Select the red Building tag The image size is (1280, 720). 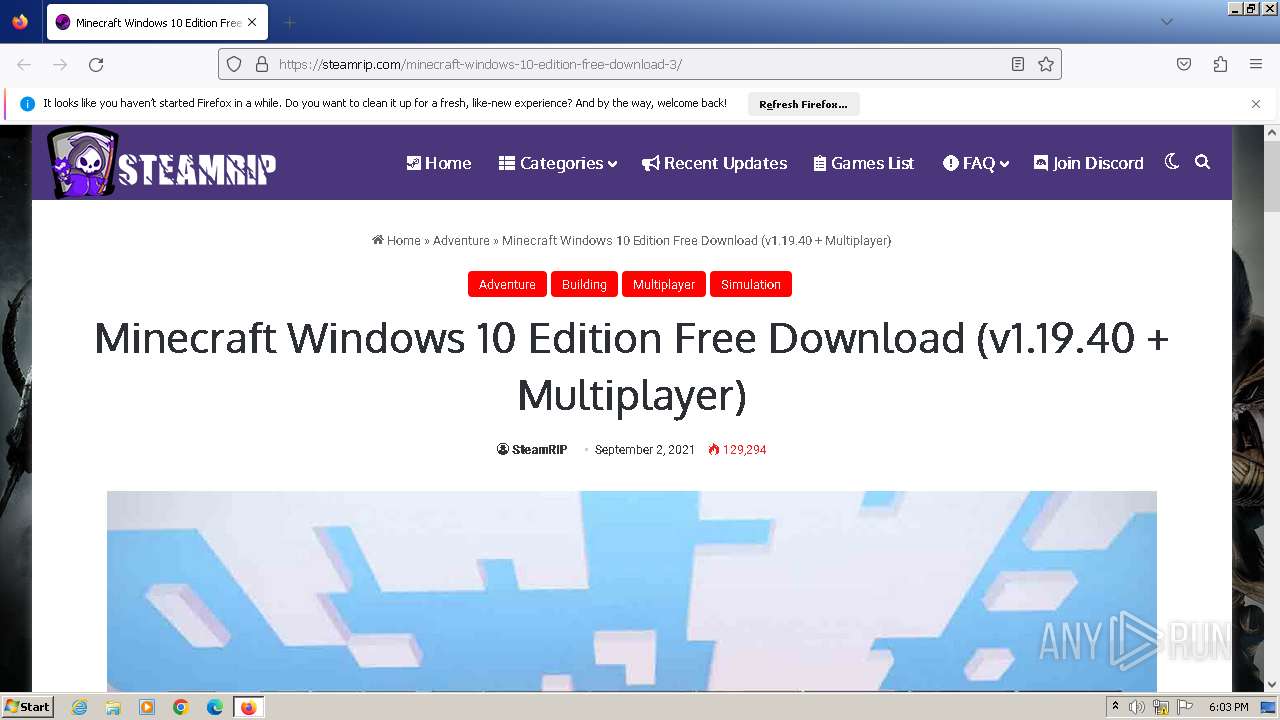[584, 285]
